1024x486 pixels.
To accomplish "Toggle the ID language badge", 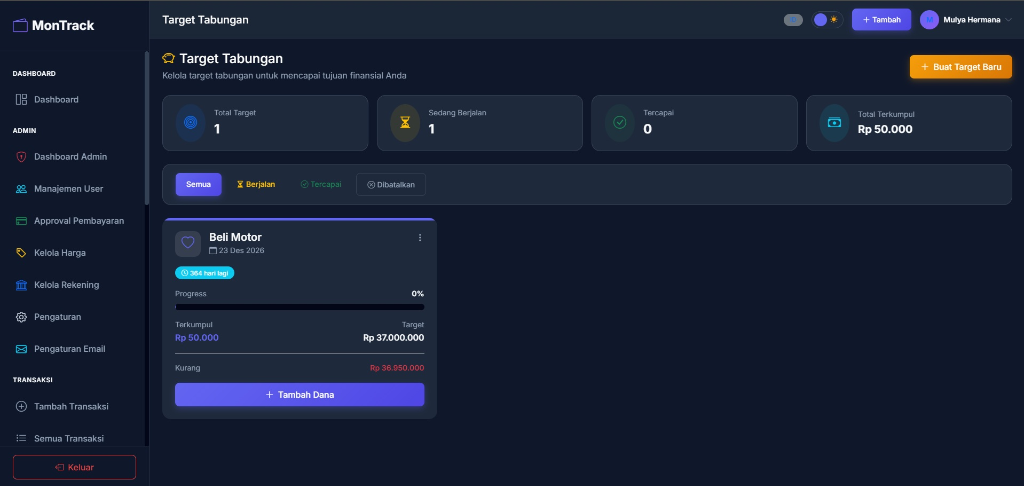I will (x=793, y=20).
